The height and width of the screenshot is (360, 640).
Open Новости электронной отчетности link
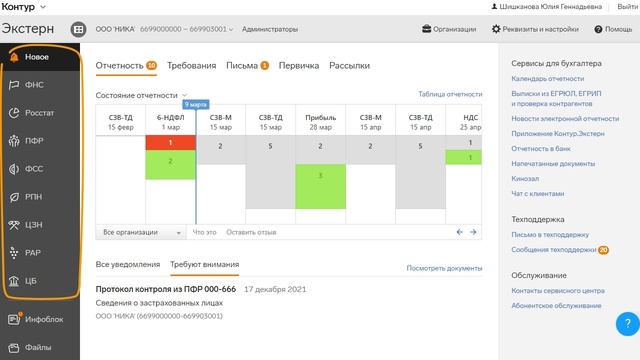[x=565, y=119]
